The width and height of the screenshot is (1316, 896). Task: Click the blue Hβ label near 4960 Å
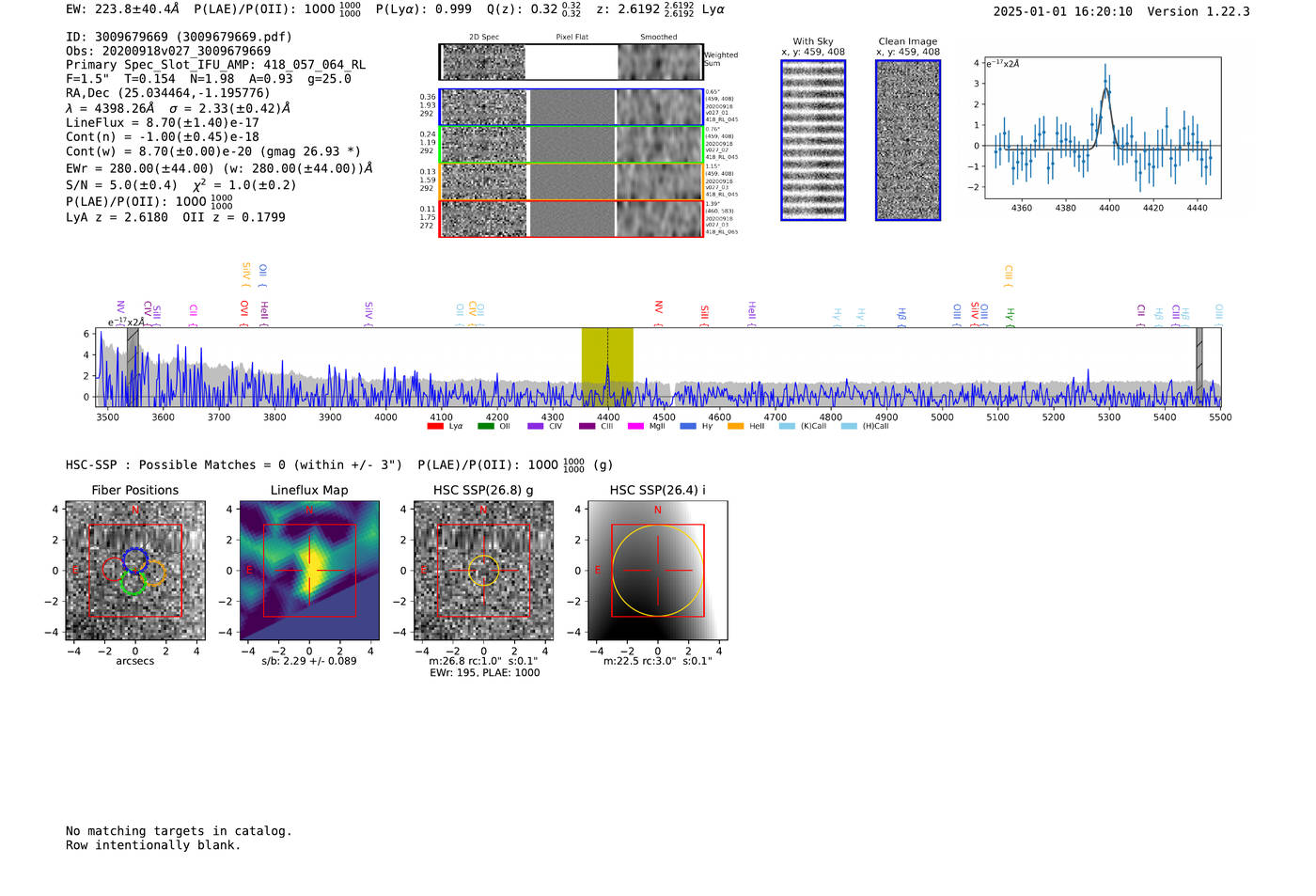click(901, 317)
